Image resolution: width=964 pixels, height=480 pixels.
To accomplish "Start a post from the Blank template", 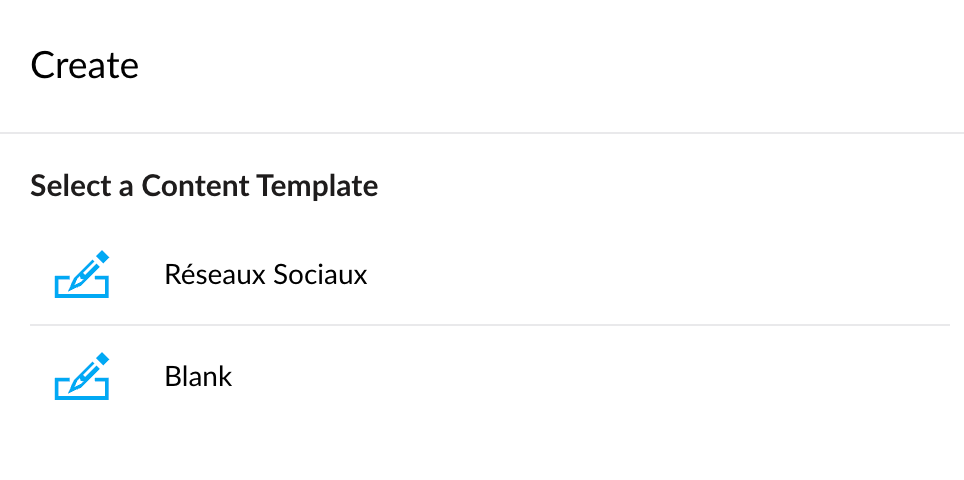I will (489, 376).
